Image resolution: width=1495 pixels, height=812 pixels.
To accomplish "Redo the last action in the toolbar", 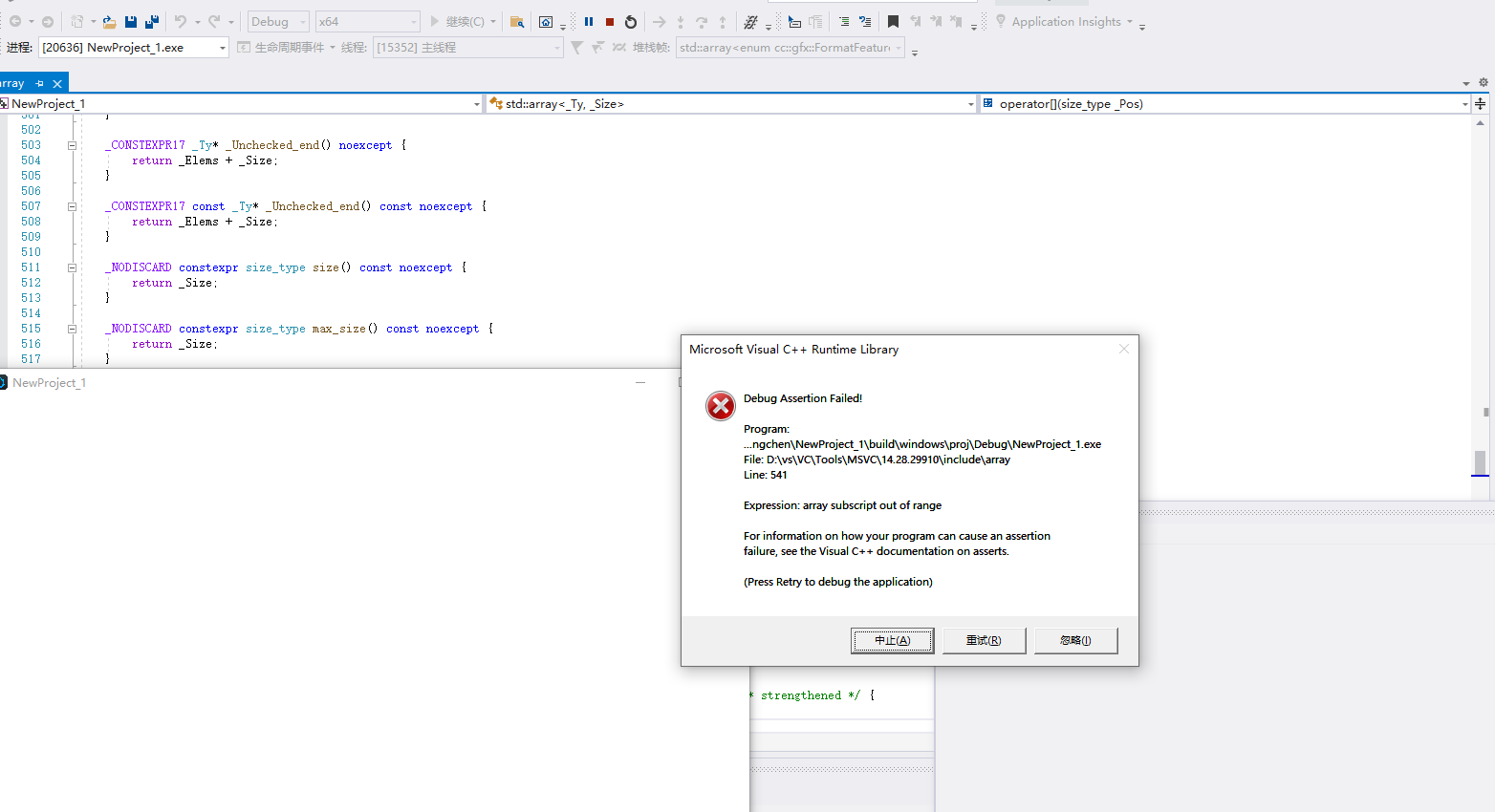I will point(214,22).
